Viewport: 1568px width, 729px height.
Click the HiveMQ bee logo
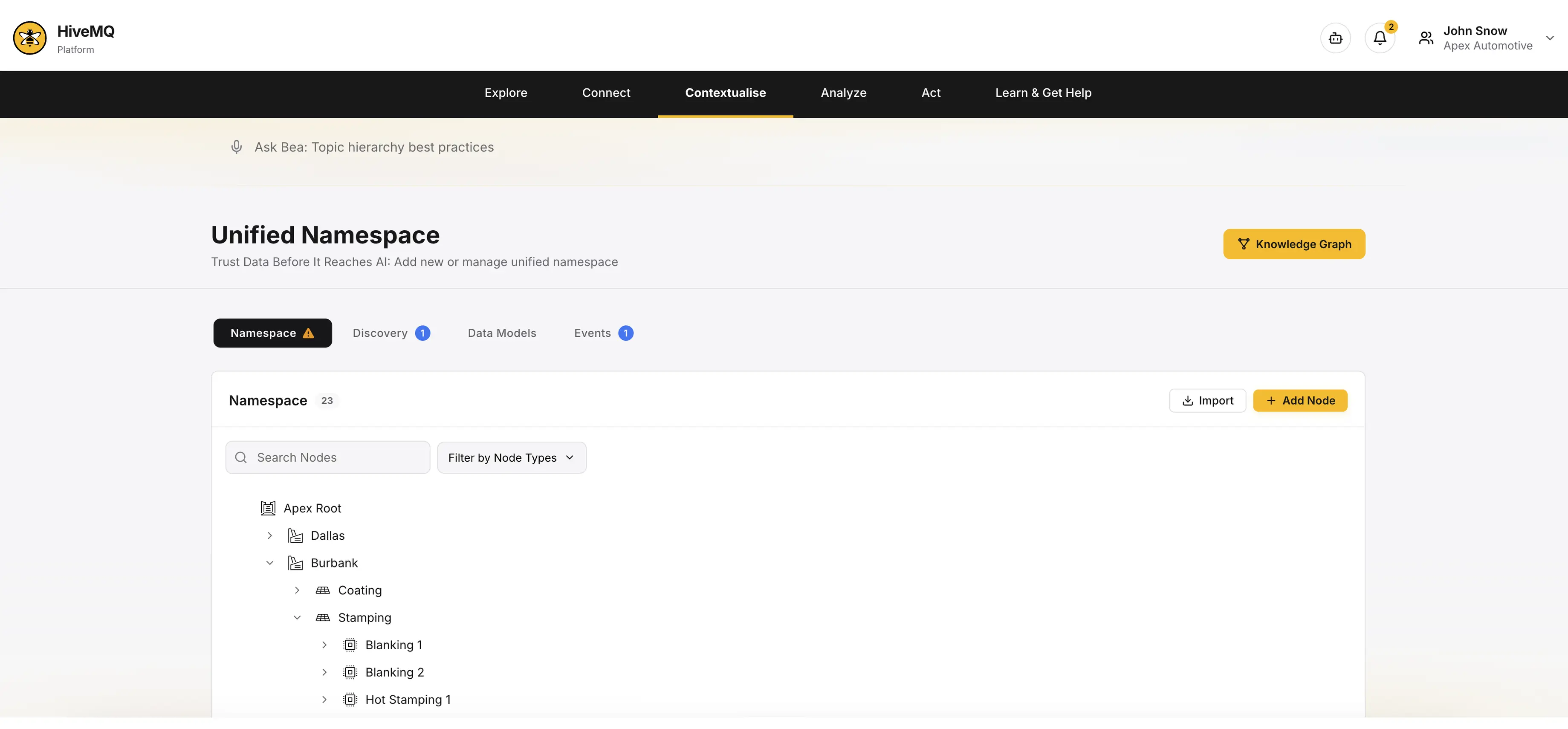pos(30,38)
